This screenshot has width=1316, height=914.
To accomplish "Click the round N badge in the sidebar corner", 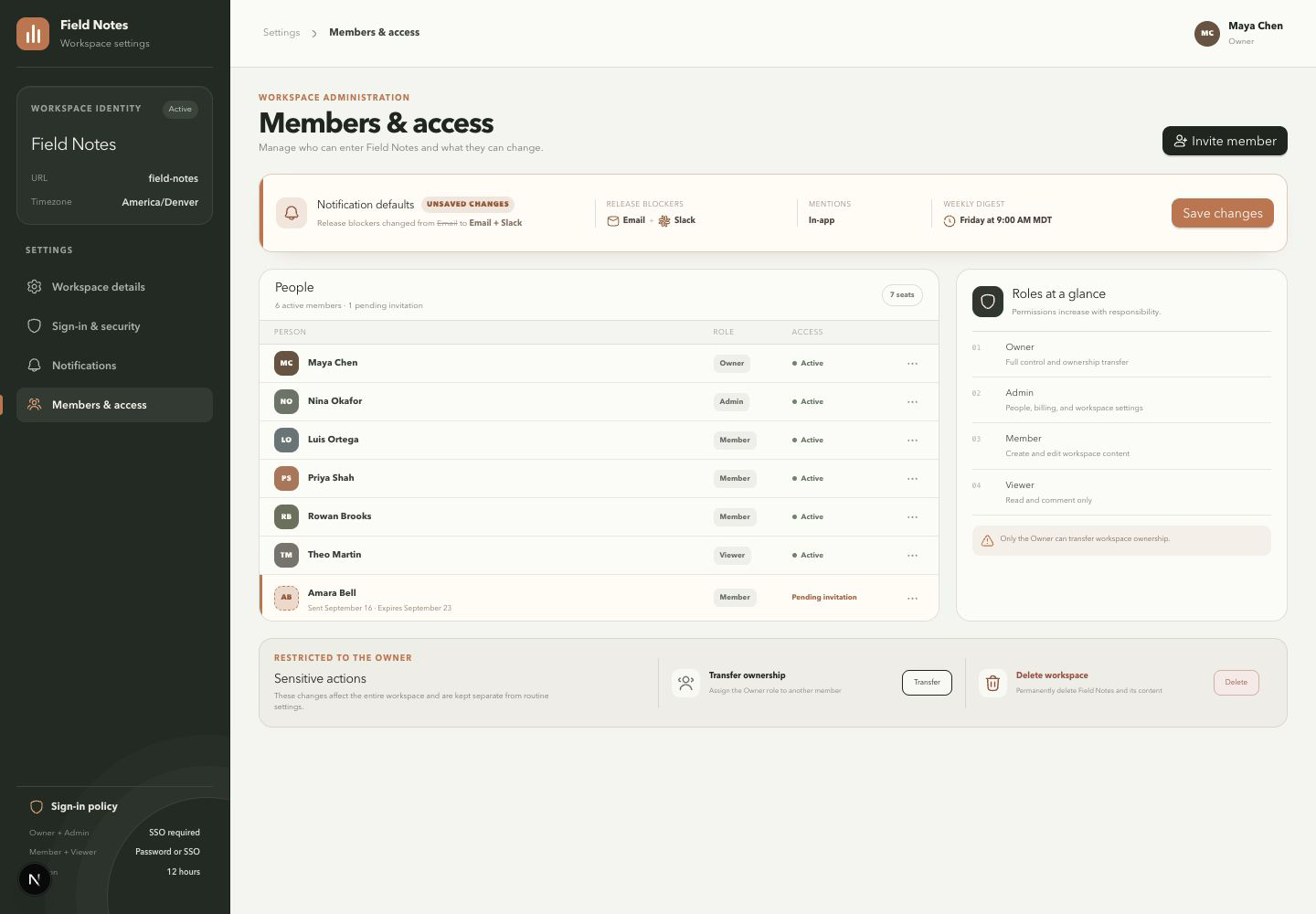I will [35, 879].
